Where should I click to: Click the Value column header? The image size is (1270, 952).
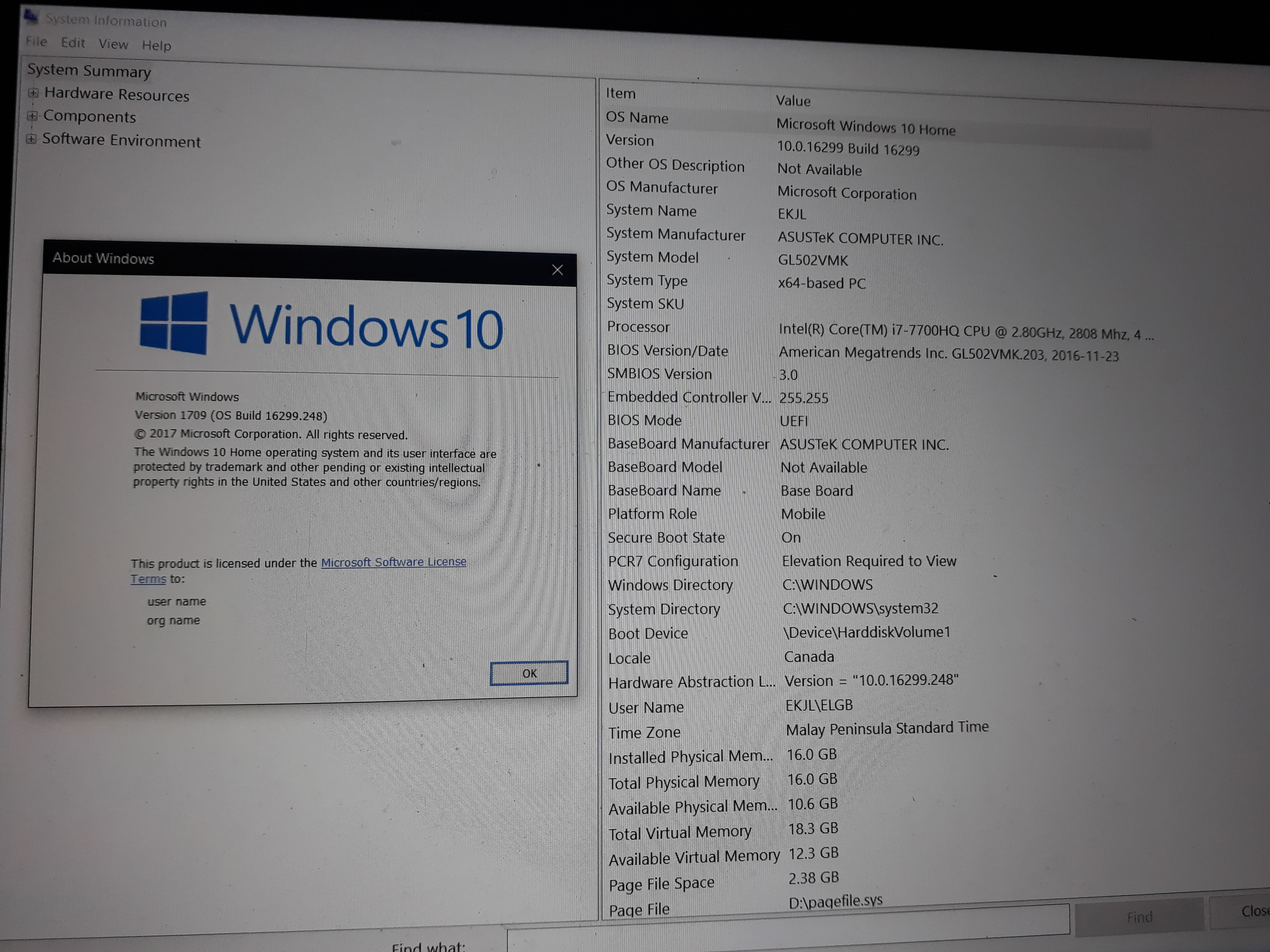click(793, 101)
